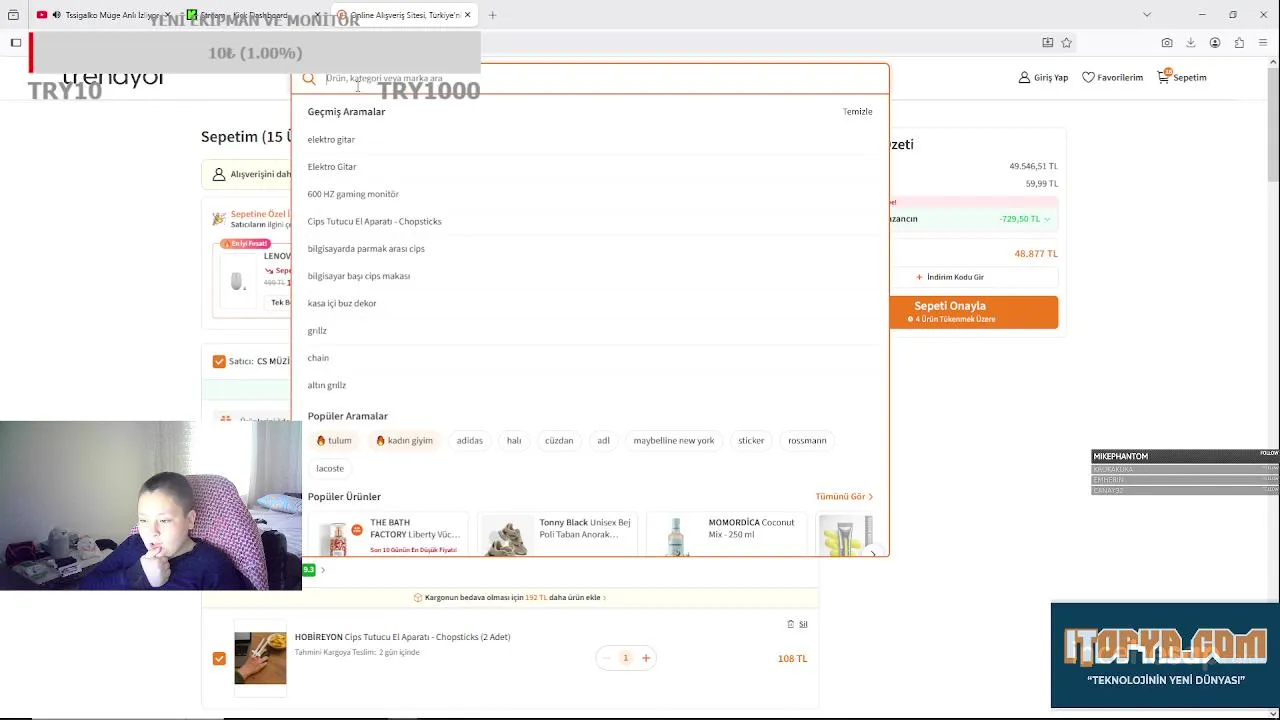Toggle the Satıcı CS MÜZİK seller checkbox
This screenshot has width=1280, height=720.
tap(219, 361)
